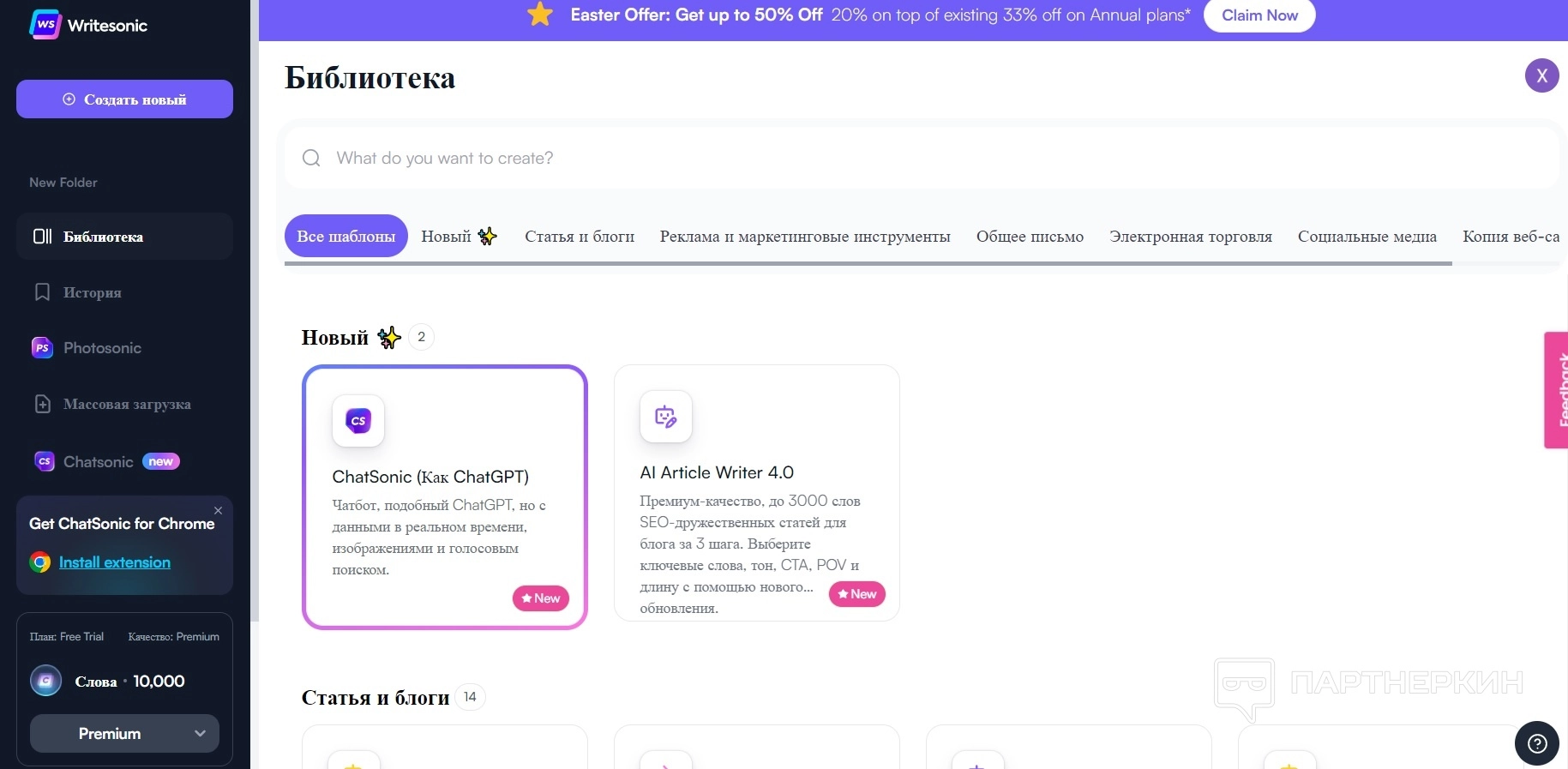Click the user avatar with letter X

[1541, 75]
